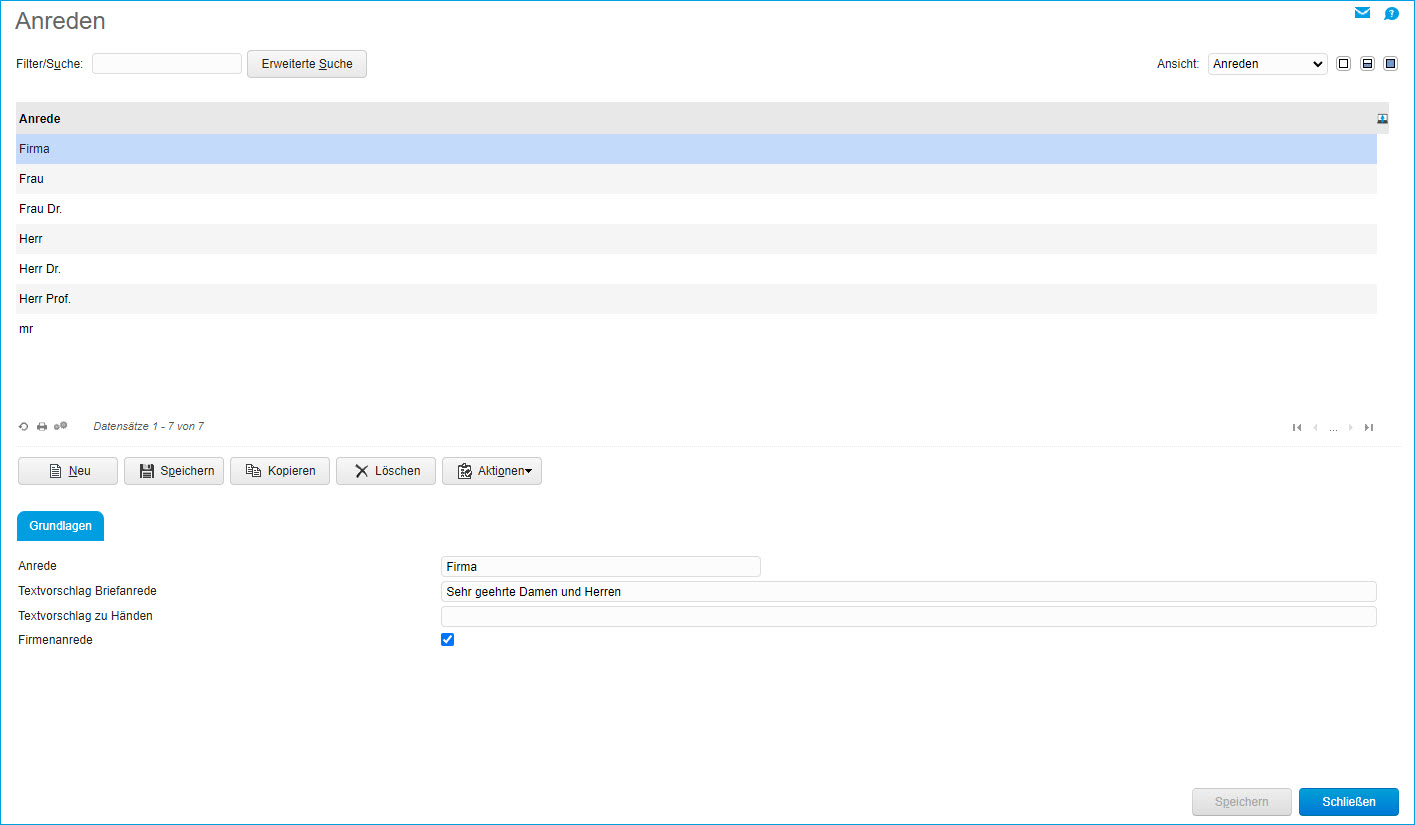The width and height of the screenshot is (1415, 825).
Task: Click the Anrede text field
Action: (601, 567)
